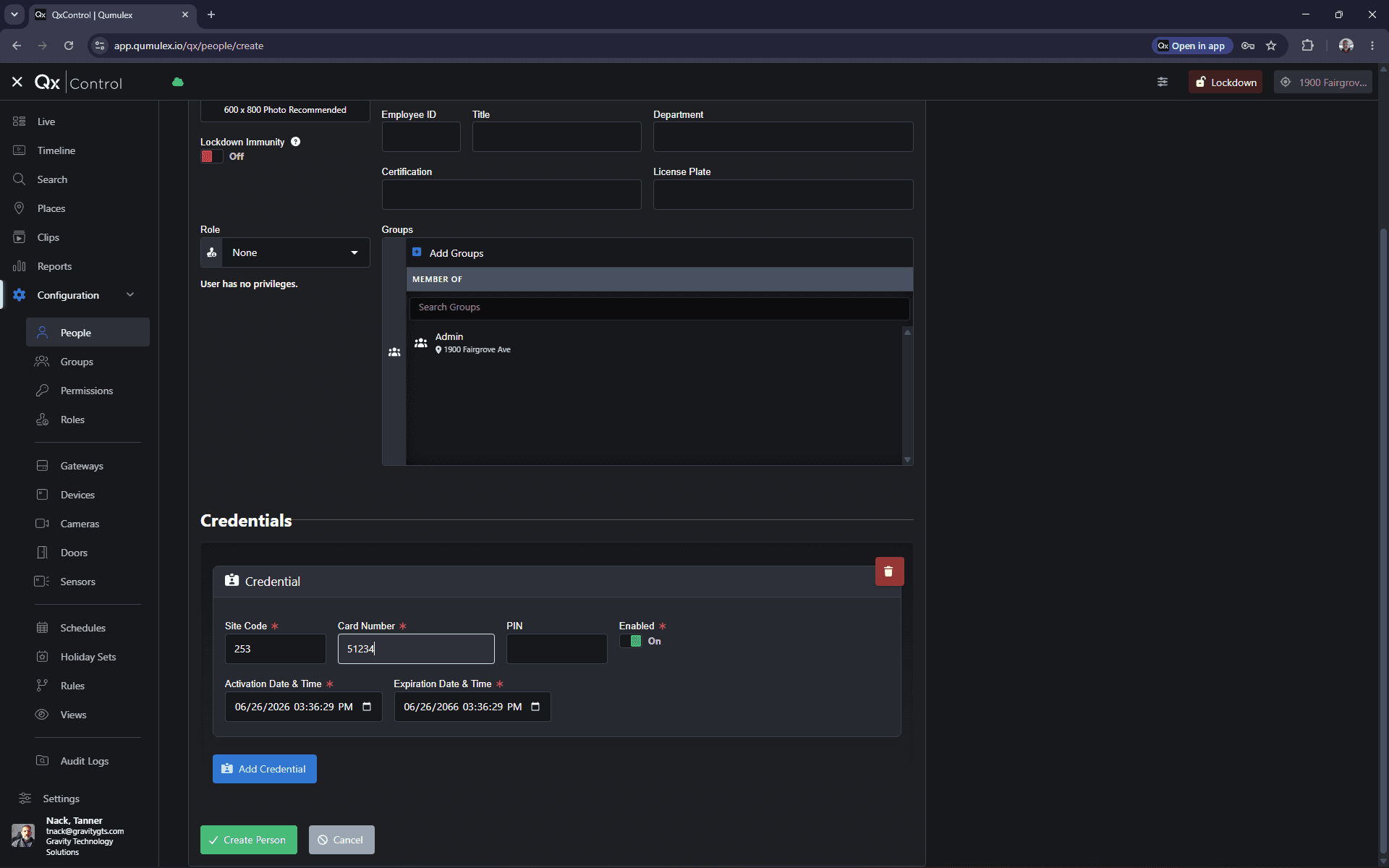Click the members icon beside group list

(x=394, y=352)
